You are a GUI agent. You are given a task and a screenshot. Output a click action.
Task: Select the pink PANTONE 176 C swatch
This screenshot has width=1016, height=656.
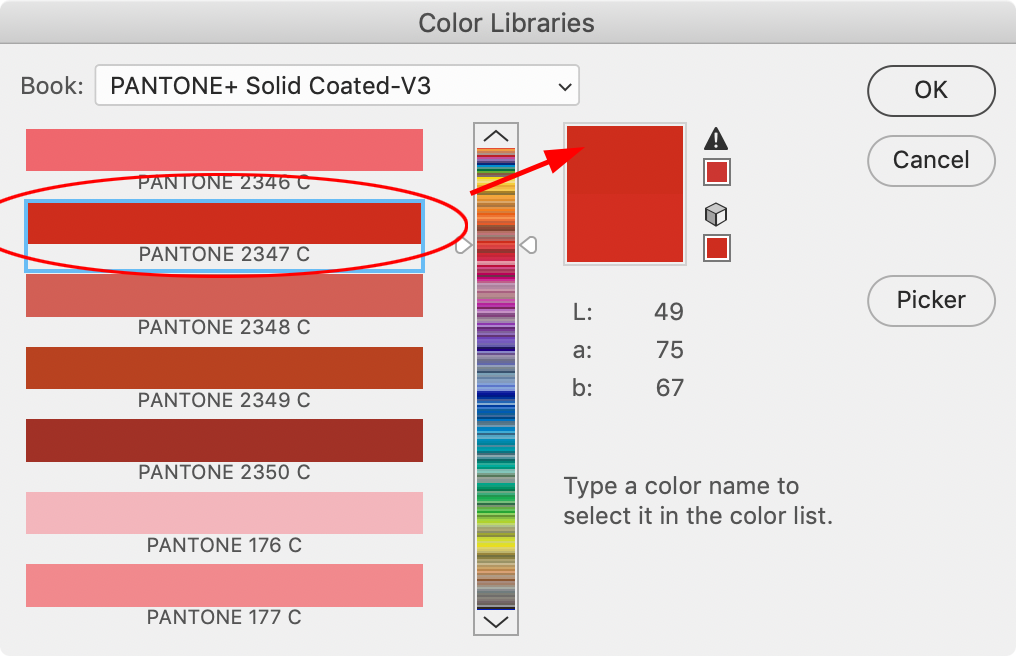(x=224, y=513)
